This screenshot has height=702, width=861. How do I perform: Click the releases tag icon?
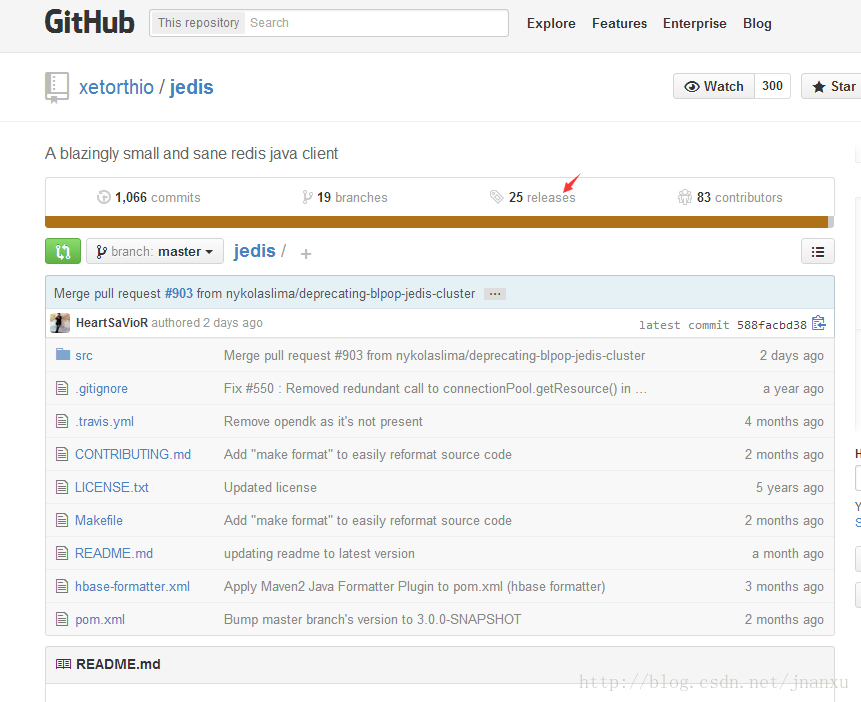[x=496, y=197]
